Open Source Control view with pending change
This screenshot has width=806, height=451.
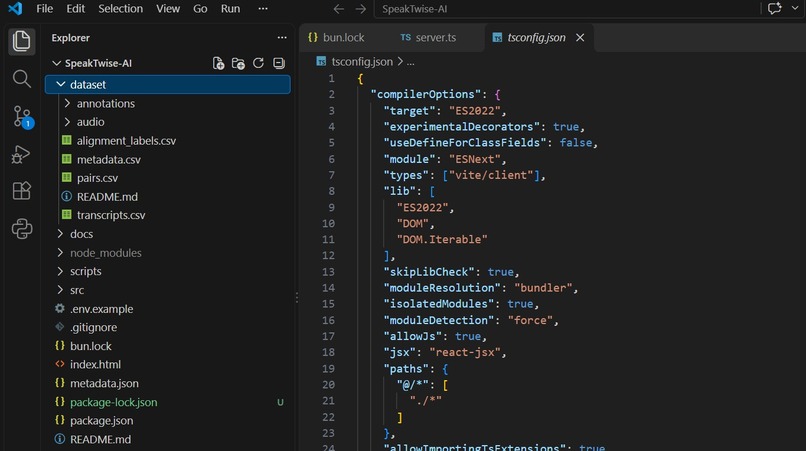[x=23, y=117]
